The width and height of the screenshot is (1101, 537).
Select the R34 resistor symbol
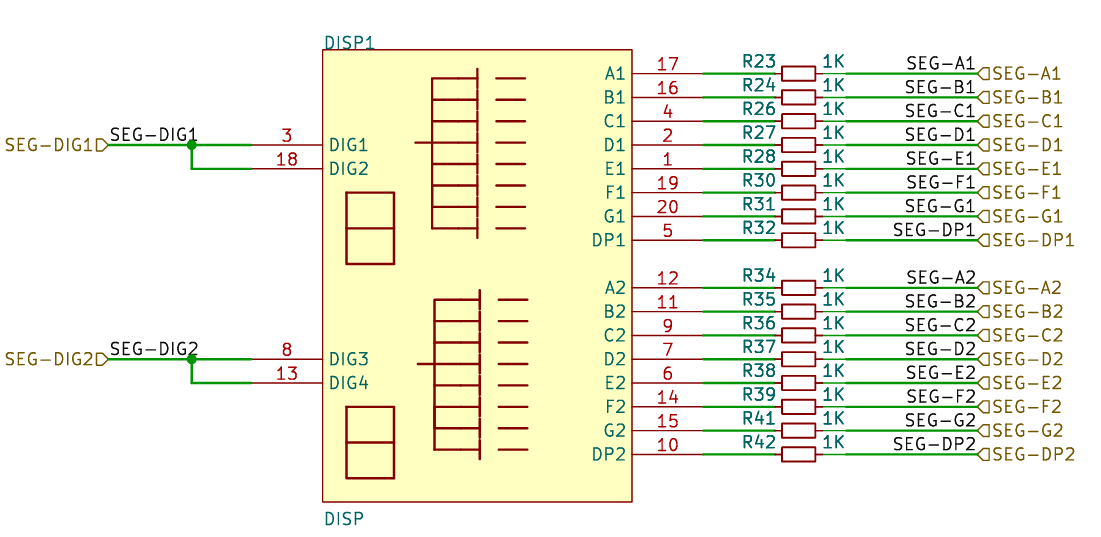(798, 287)
